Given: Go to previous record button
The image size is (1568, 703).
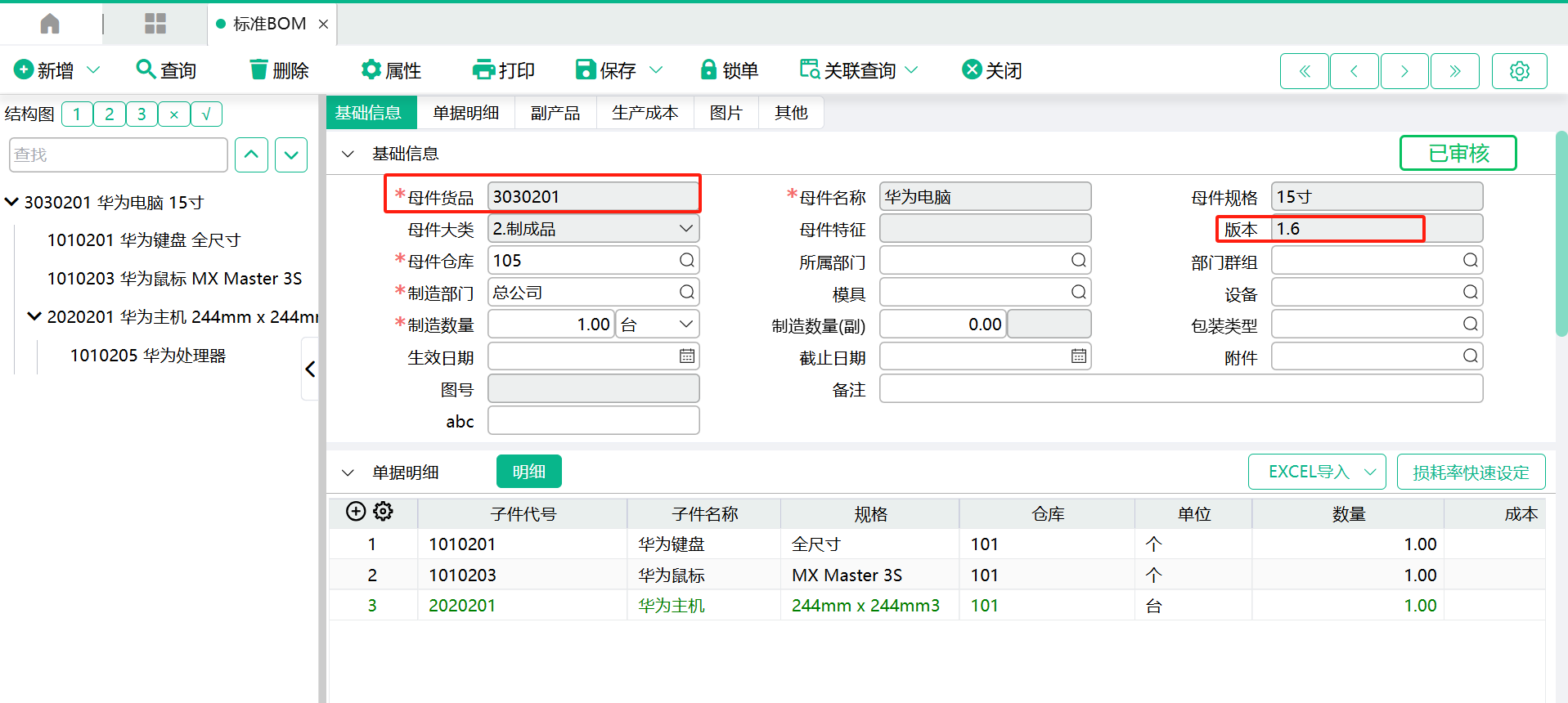Looking at the screenshot, I should [1355, 71].
